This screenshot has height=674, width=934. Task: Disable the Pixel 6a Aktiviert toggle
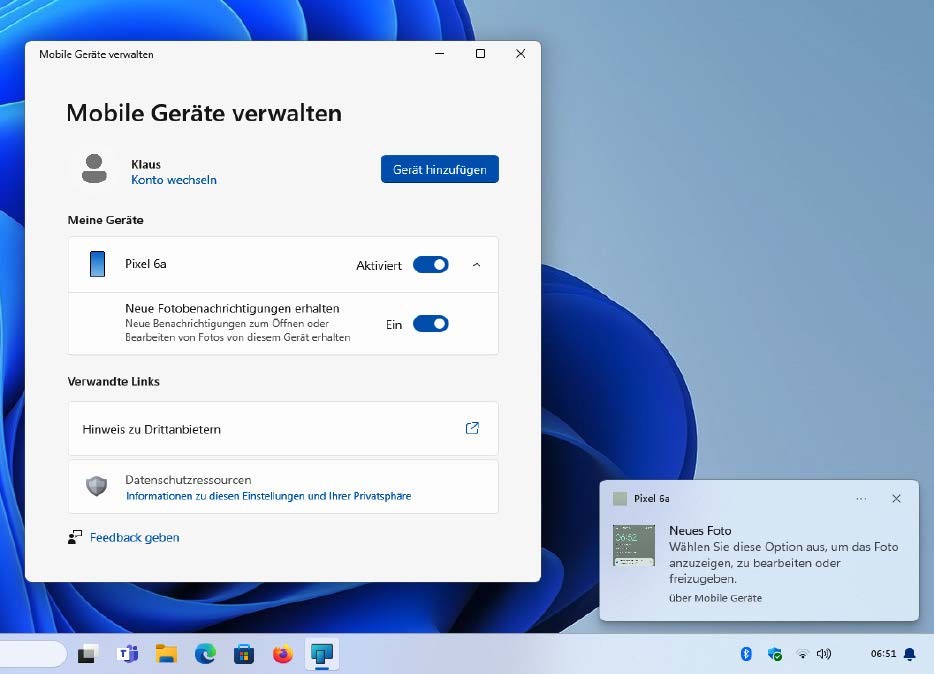coord(430,265)
